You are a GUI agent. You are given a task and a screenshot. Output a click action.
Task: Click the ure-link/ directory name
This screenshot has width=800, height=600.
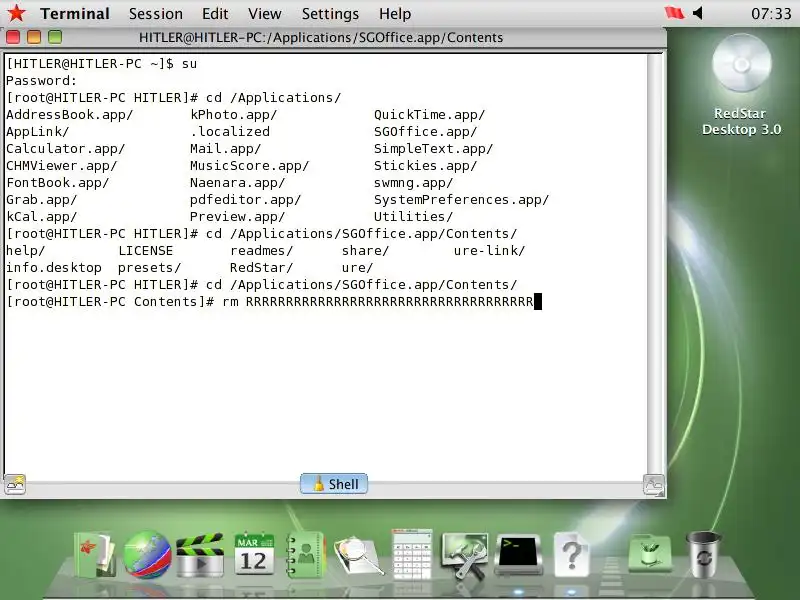click(489, 251)
